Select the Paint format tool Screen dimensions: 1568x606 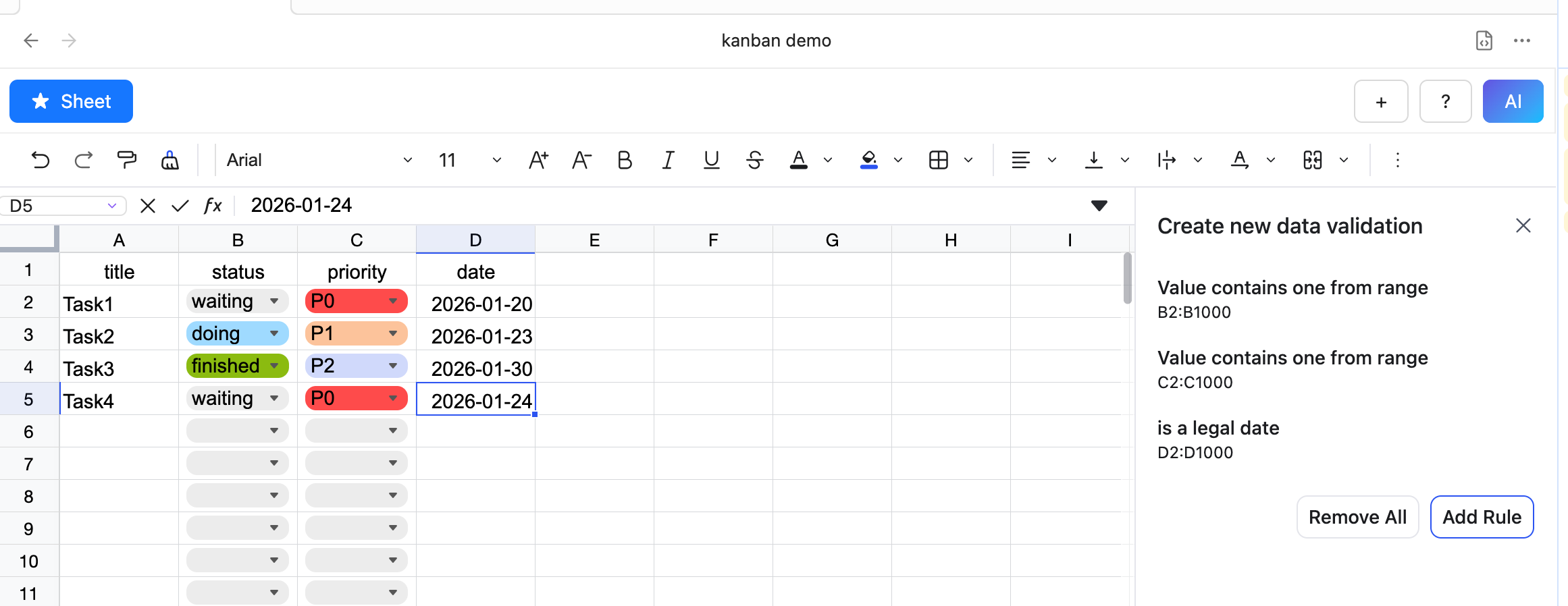pyautogui.click(x=127, y=160)
